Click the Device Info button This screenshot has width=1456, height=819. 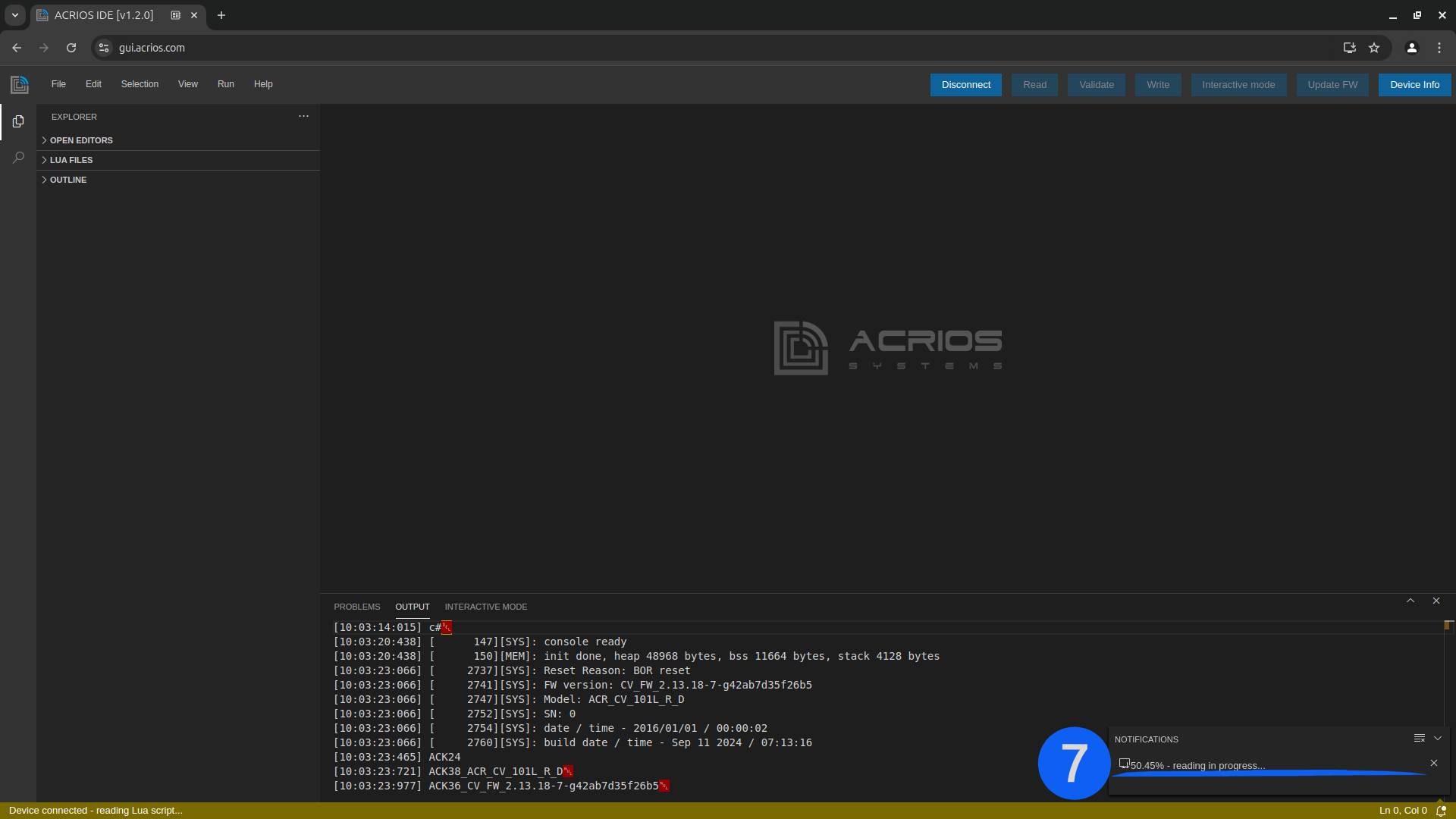[1414, 84]
